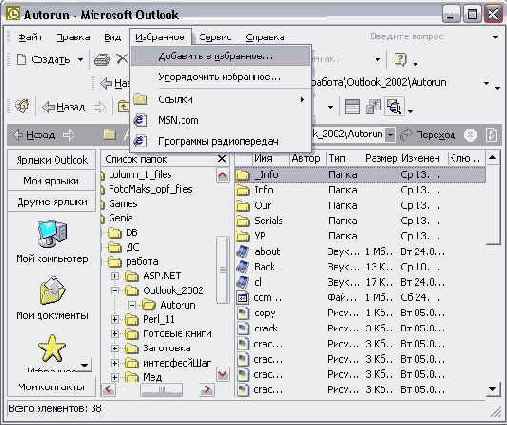Open the Мои документы shortcut
This screenshot has width=507, height=425.
(52, 298)
